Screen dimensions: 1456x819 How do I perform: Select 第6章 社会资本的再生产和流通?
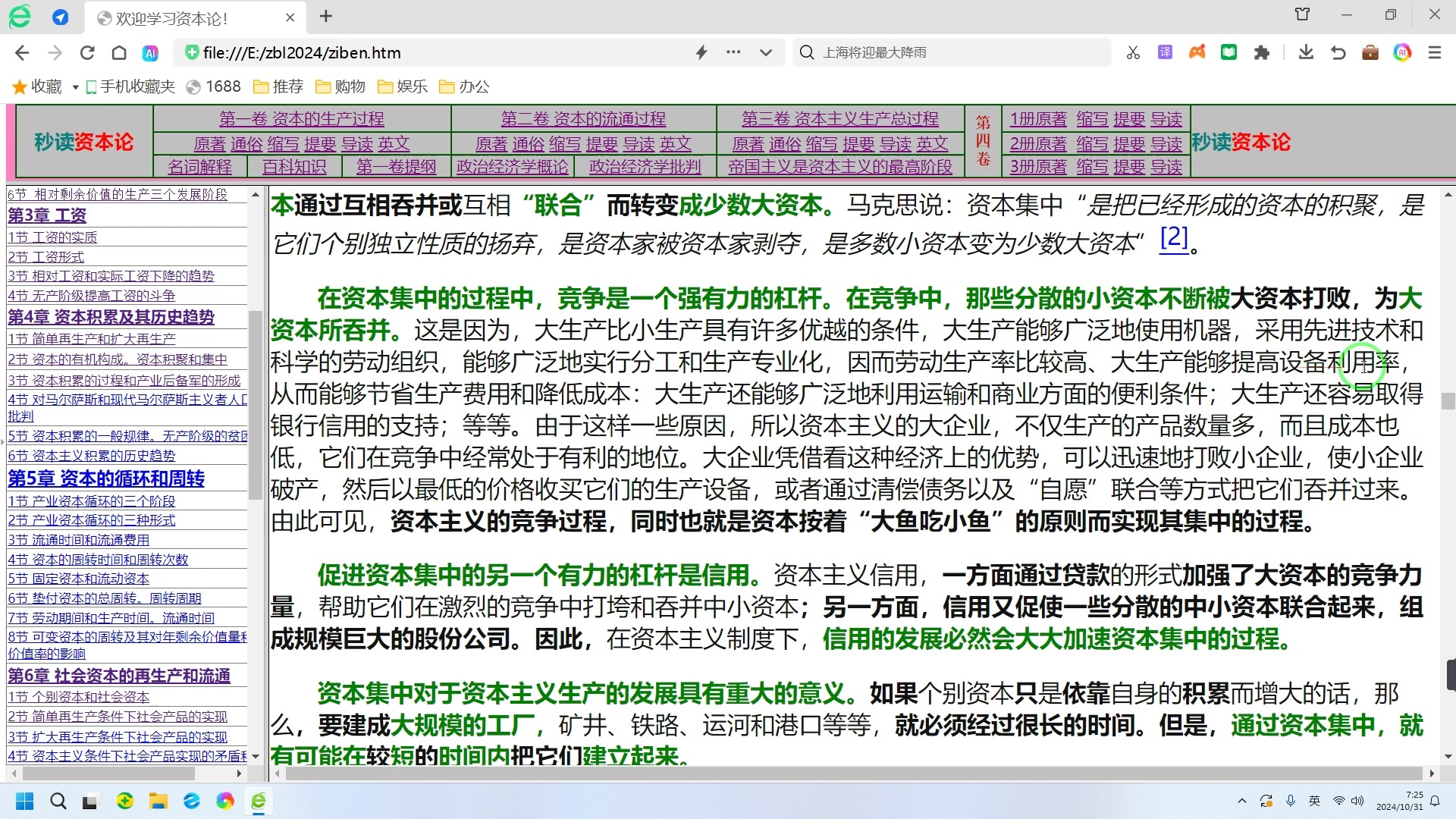tap(119, 676)
